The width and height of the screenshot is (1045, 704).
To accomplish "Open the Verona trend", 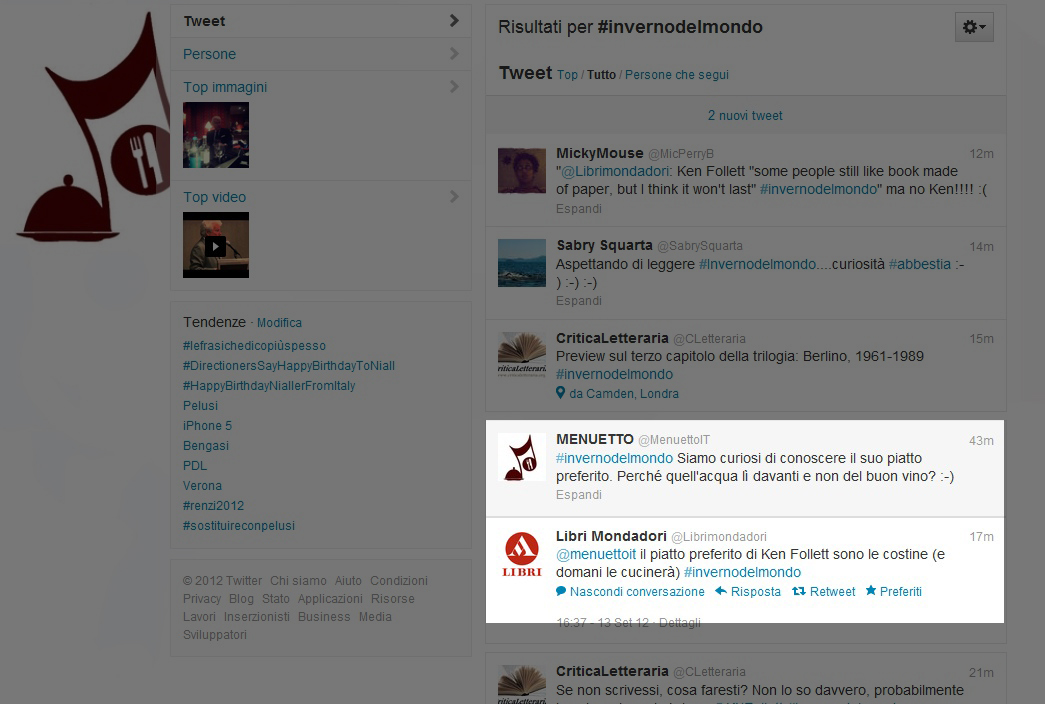I will tap(203, 486).
